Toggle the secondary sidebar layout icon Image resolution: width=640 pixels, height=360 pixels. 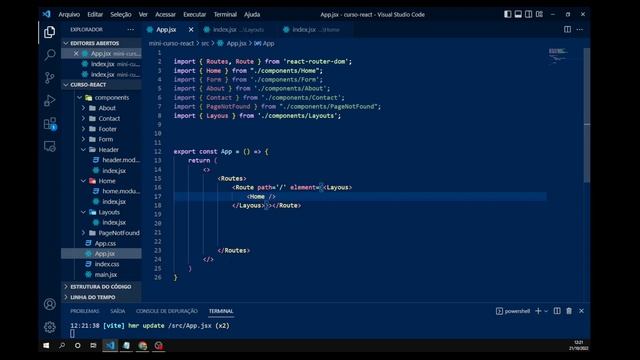tap(529, 14)
